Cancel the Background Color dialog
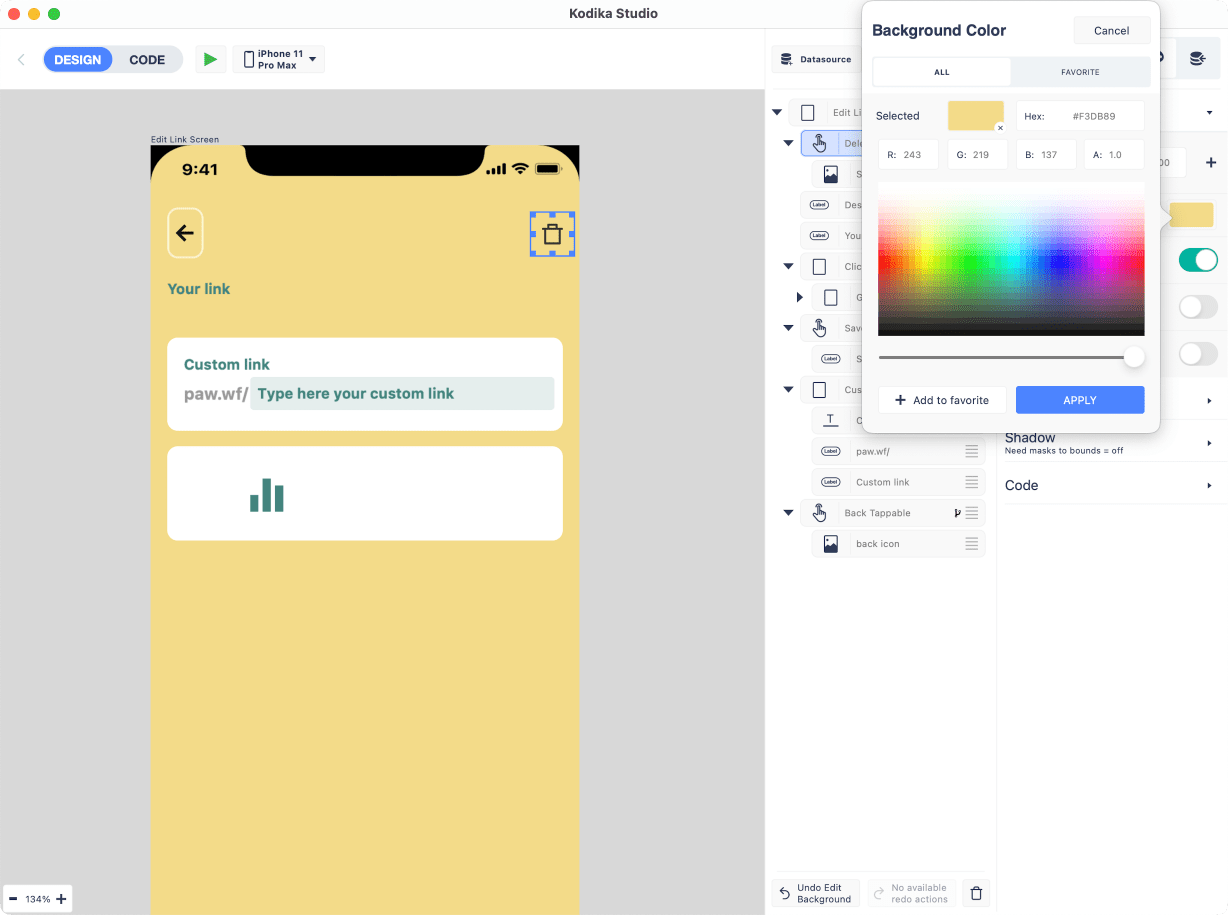Screen dimensions: 1228x915 (1111, 31)
